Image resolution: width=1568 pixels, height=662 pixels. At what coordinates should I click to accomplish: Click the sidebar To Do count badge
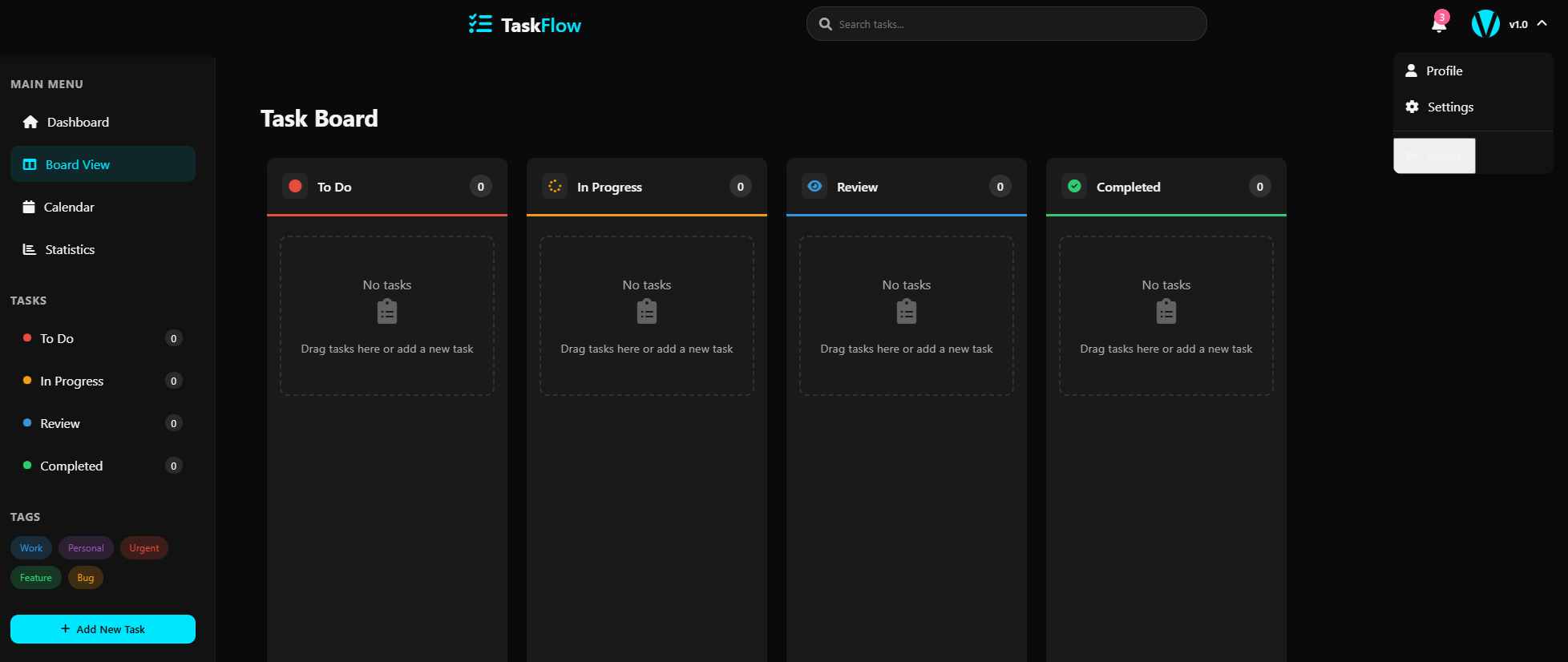pyautogui.click(x=173, y=338)
